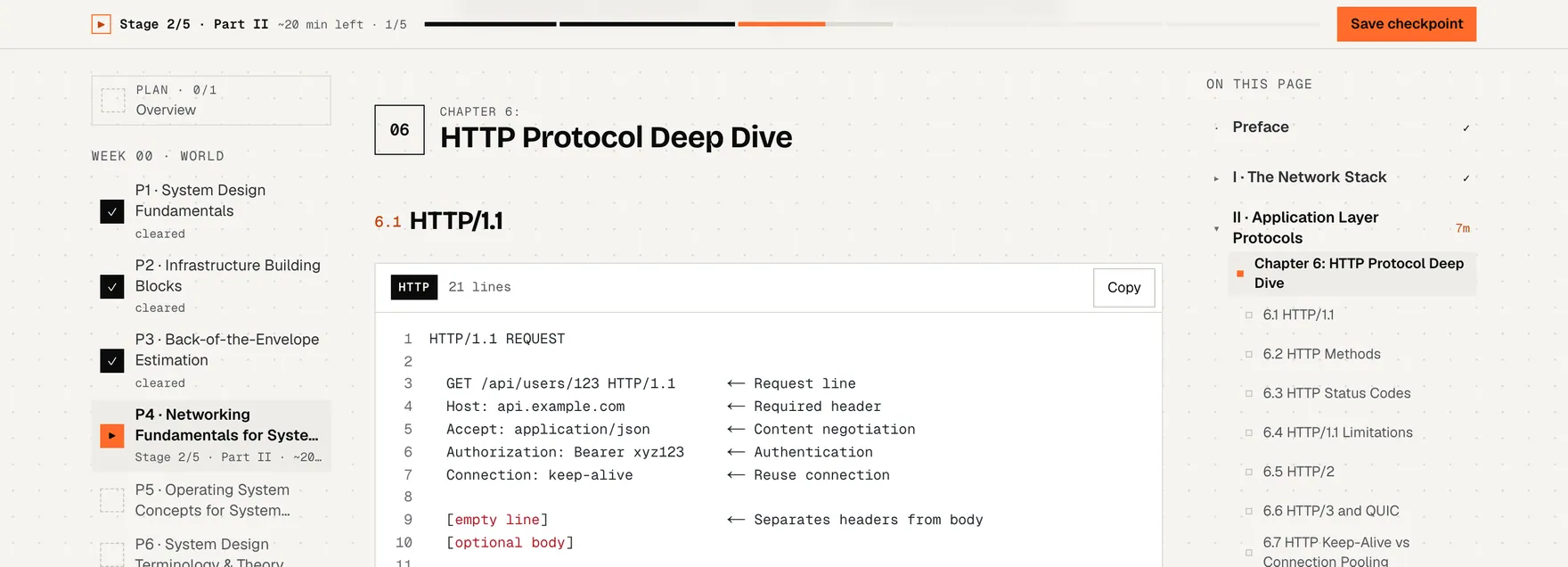Click the orange play icon beside Stage 2/5

pyautogui.click(x=102, y=24)
